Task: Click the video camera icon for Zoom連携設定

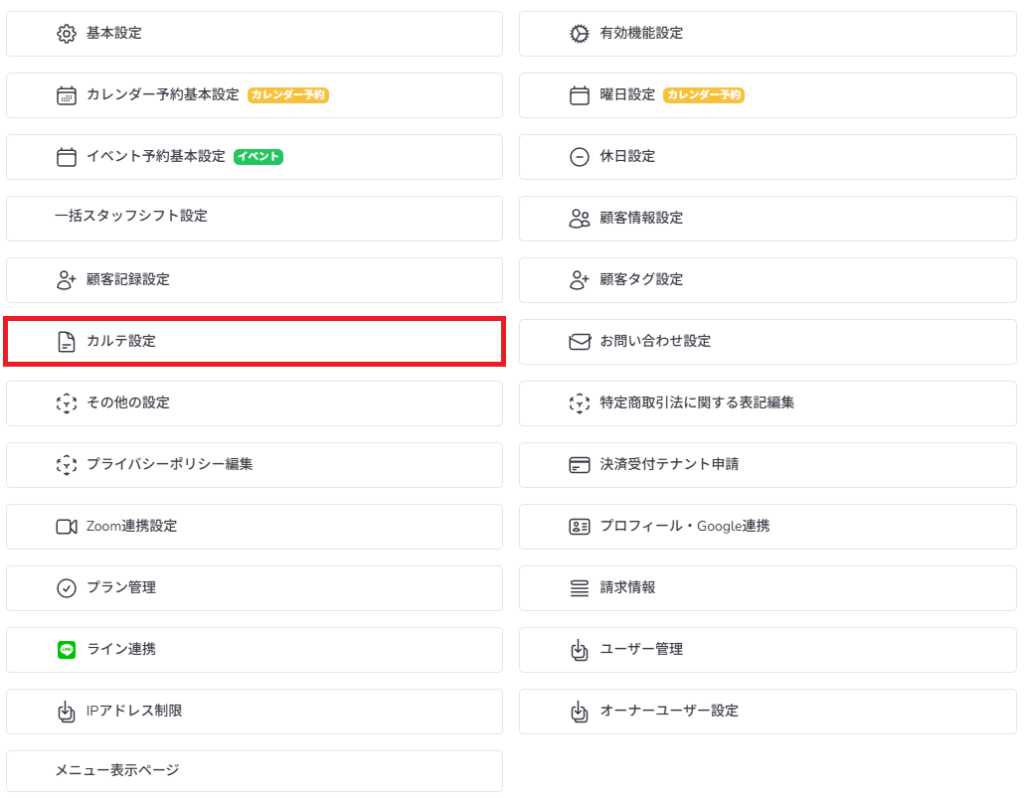Action: pos(66,527)
